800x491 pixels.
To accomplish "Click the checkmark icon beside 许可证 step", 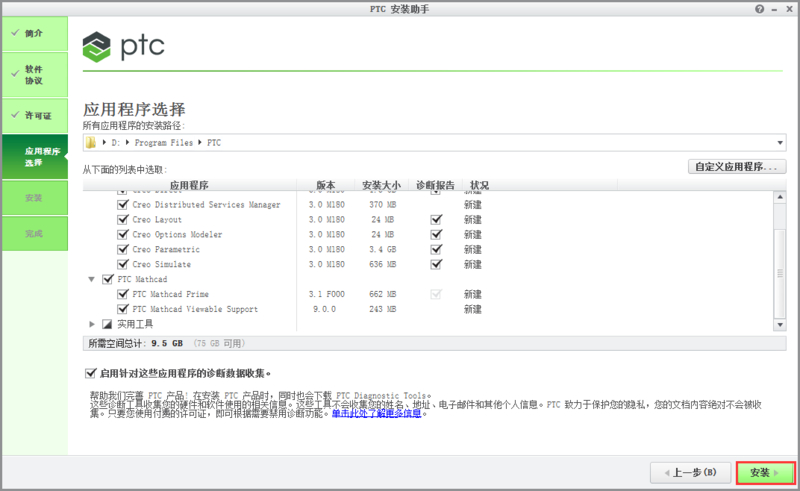I will tap(13, 114).
